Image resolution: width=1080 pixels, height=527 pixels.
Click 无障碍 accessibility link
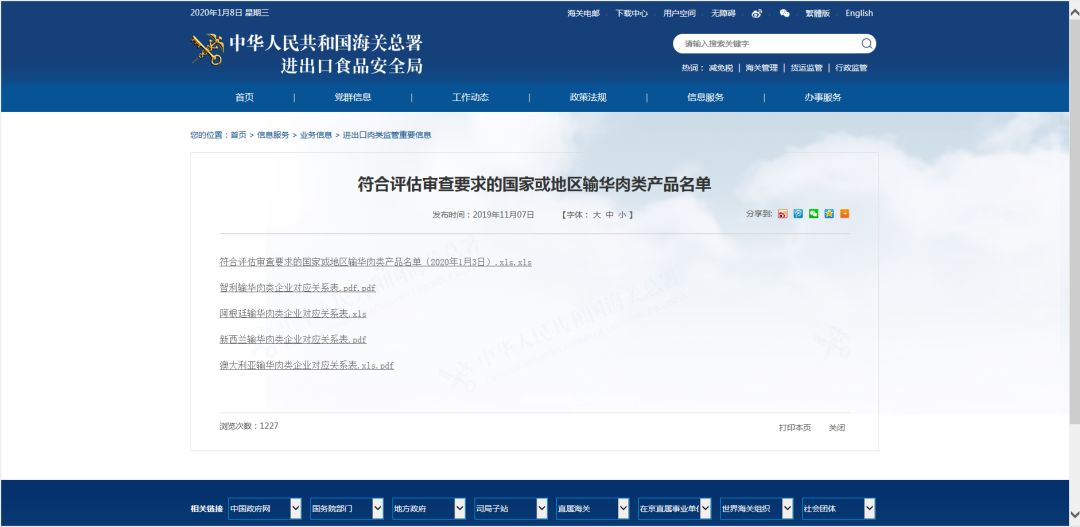(x=723, y=13)
